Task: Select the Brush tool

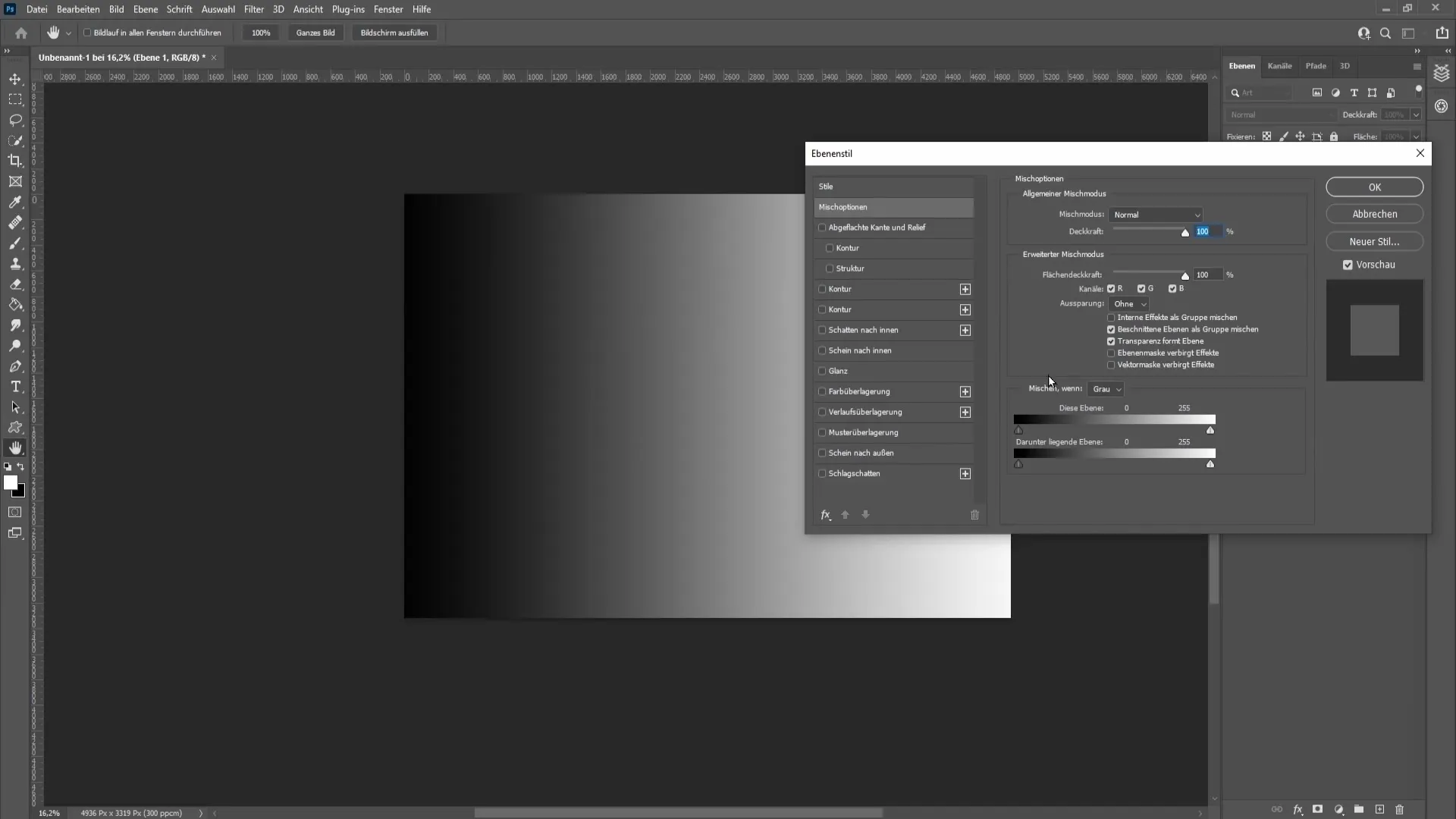Action: (15, 243)
